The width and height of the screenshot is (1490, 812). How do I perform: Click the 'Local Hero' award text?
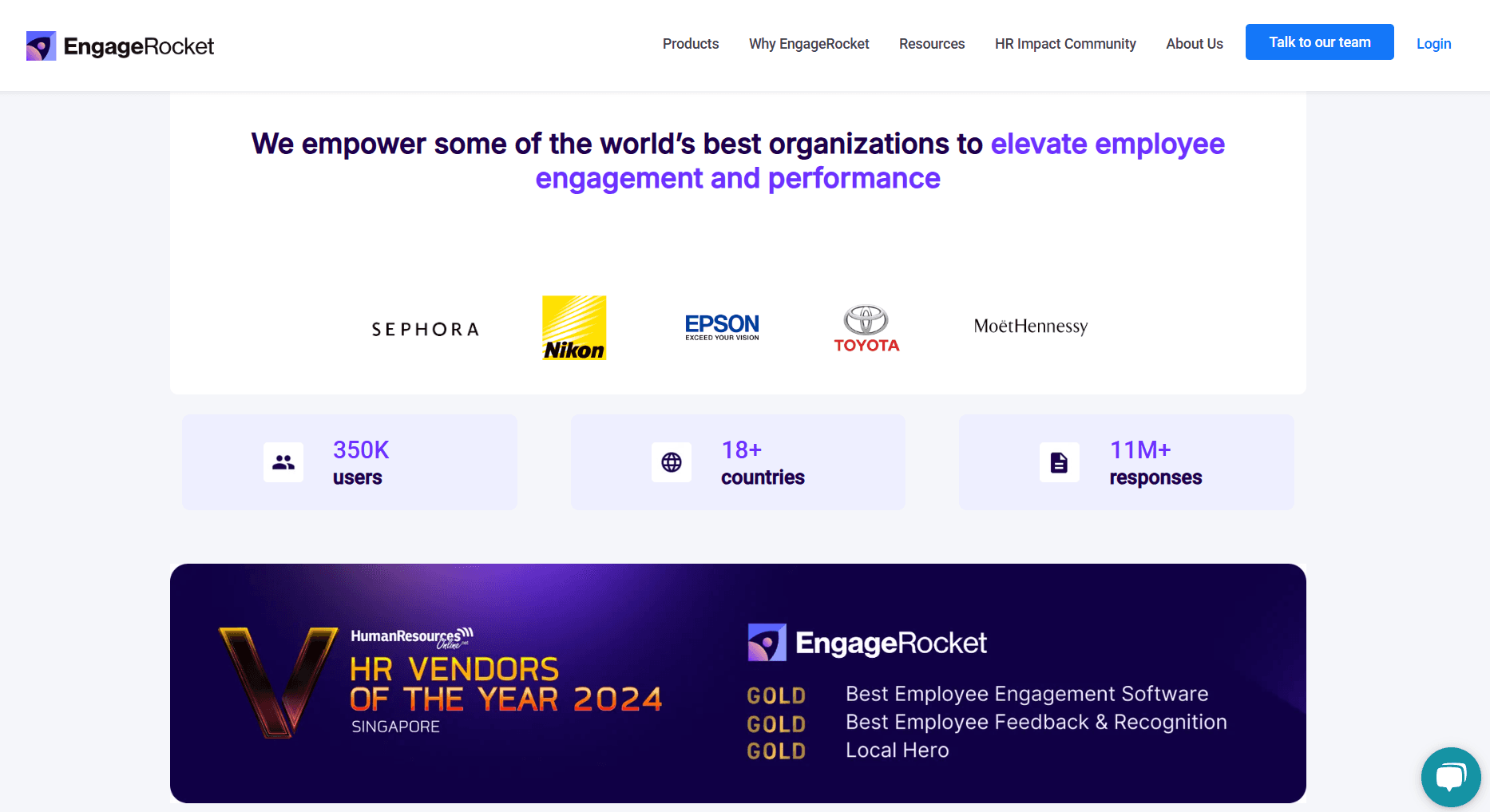coord(898,751)
